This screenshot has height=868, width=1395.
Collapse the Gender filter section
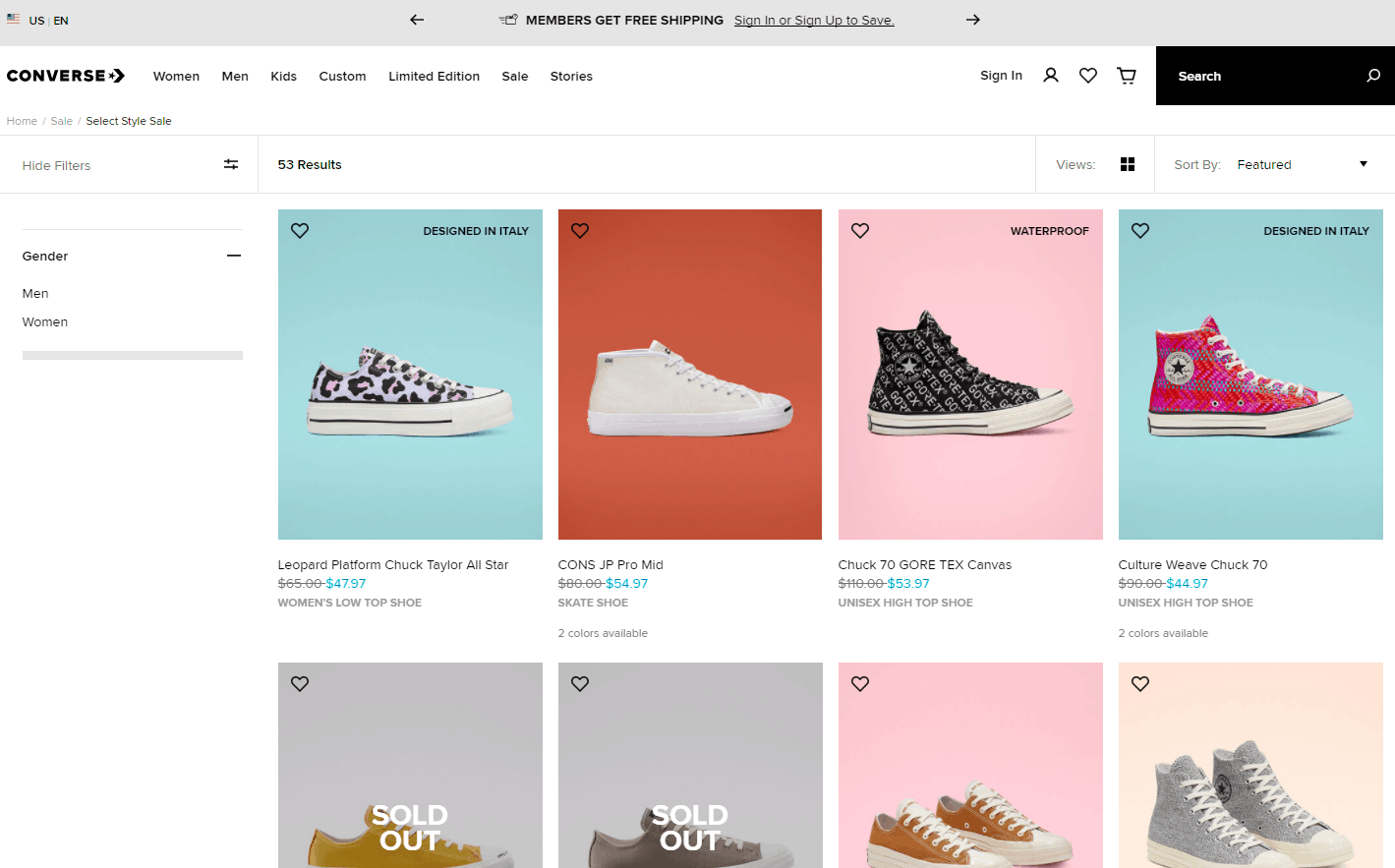coord(234,256)
